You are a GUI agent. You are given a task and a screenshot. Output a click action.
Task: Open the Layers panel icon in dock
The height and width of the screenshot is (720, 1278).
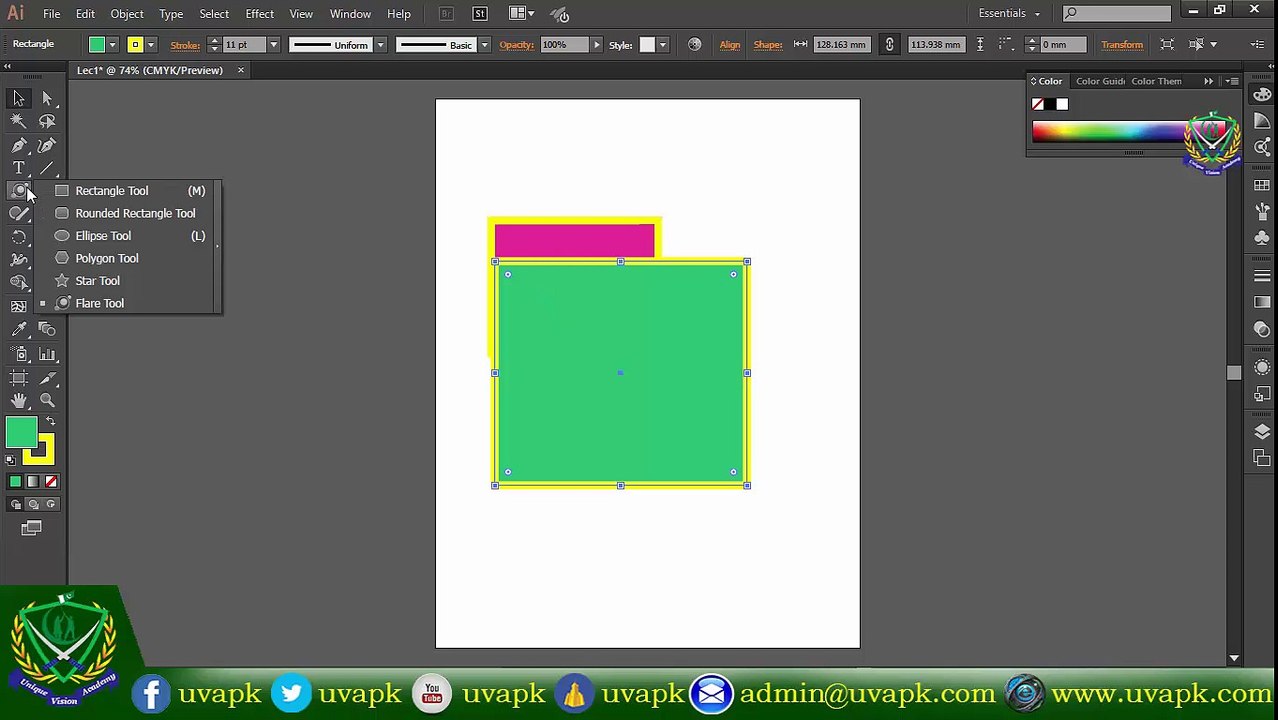coord(1262,432)
